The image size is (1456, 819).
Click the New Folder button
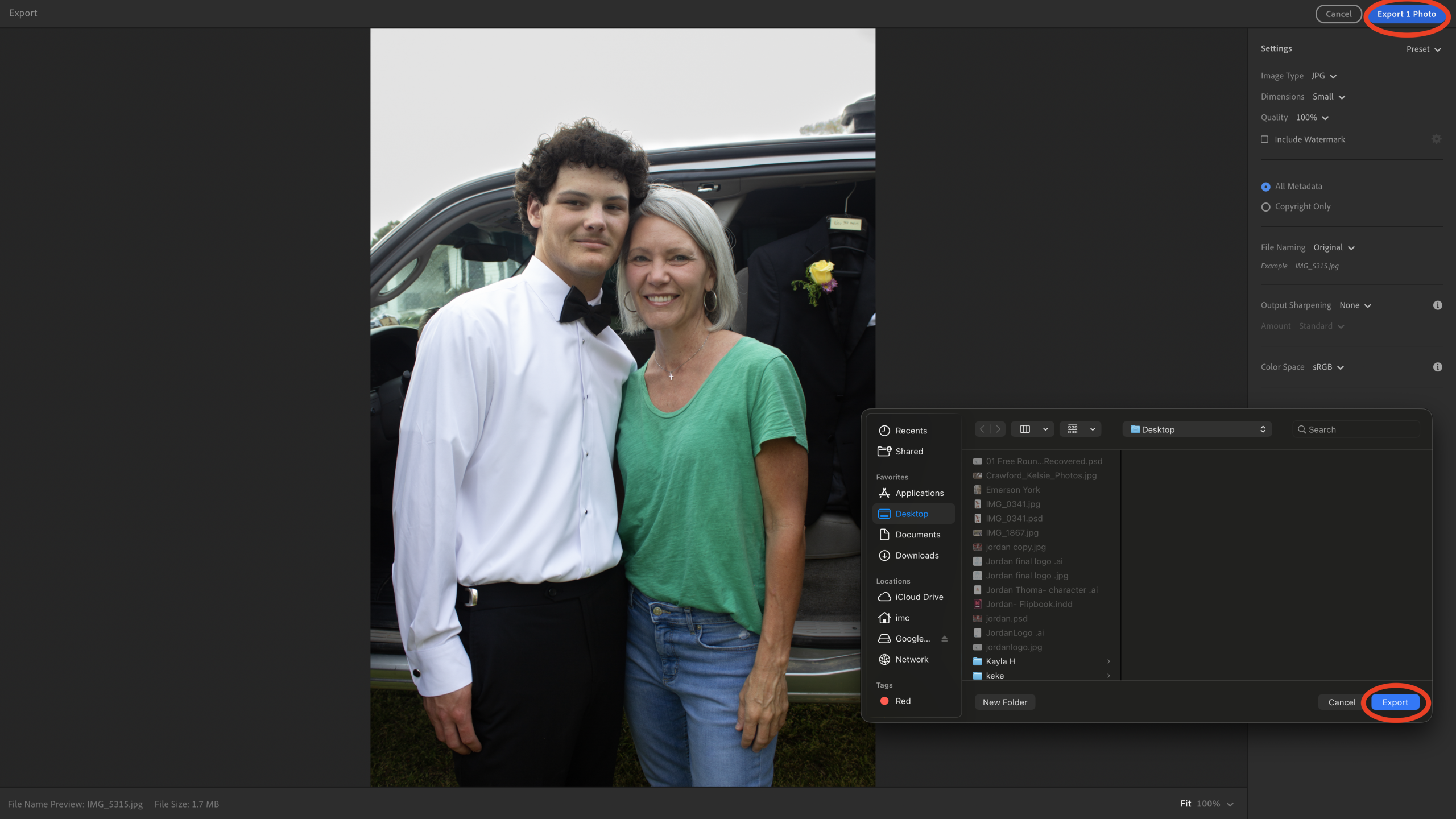click(1004, 702)
